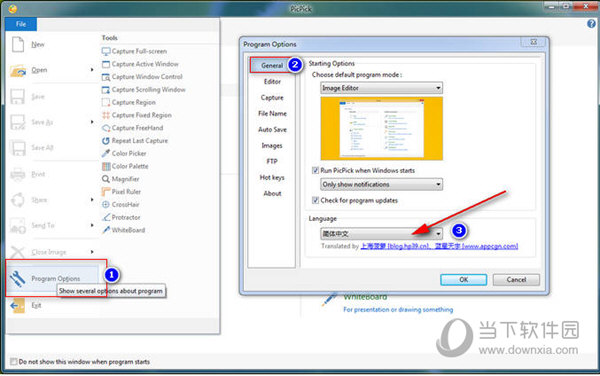The height and width of the screenshot is (376, 600).
Task: Click the Repeat Last Capture icon
Action: 106,141
